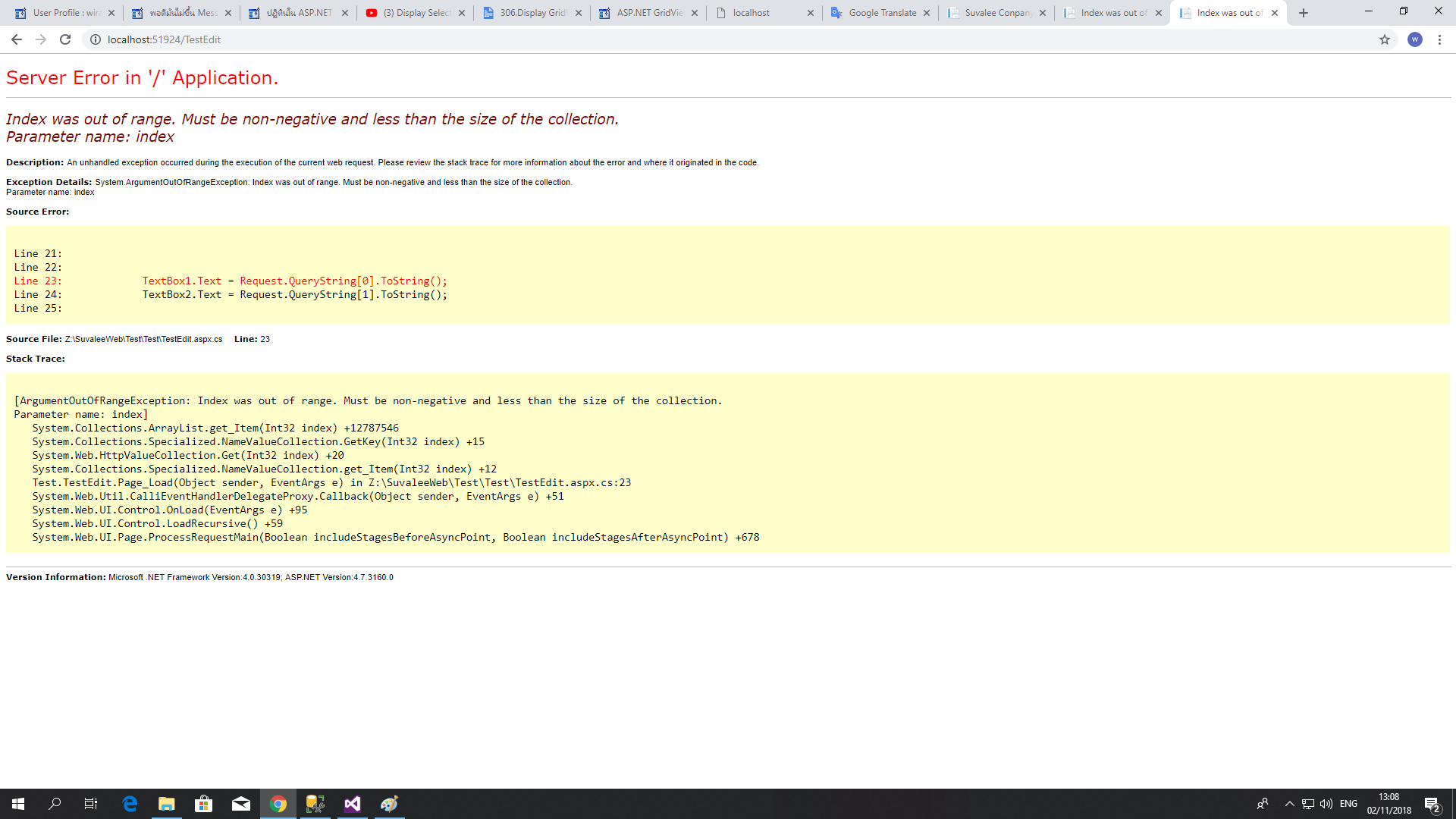This screenshot has width=1456, height=819.
Task: Open a new browser tab
Action: click(1304, 13)
